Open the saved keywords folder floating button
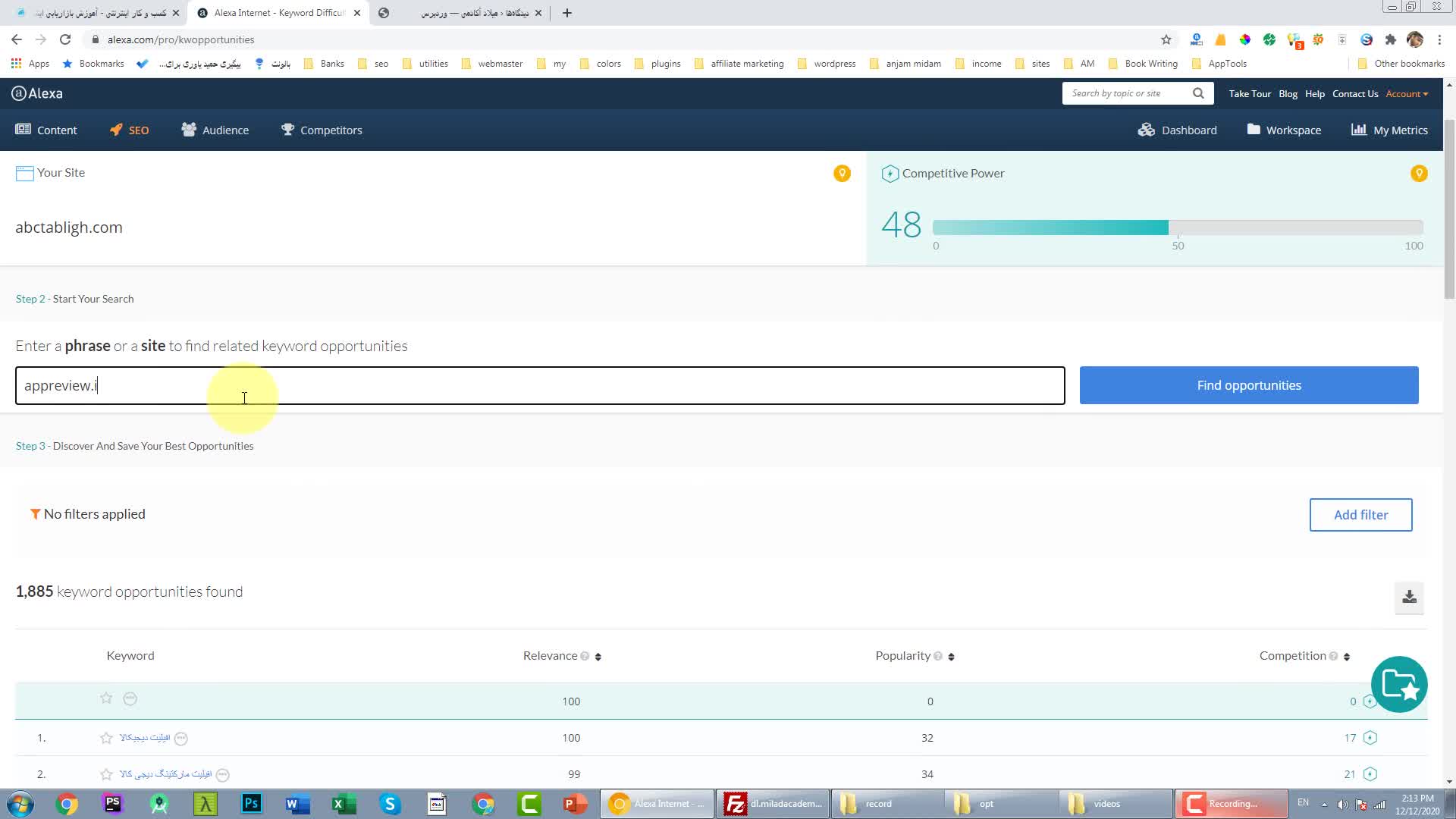The height and width of the screenshot is (819, 1456). 1399,684
